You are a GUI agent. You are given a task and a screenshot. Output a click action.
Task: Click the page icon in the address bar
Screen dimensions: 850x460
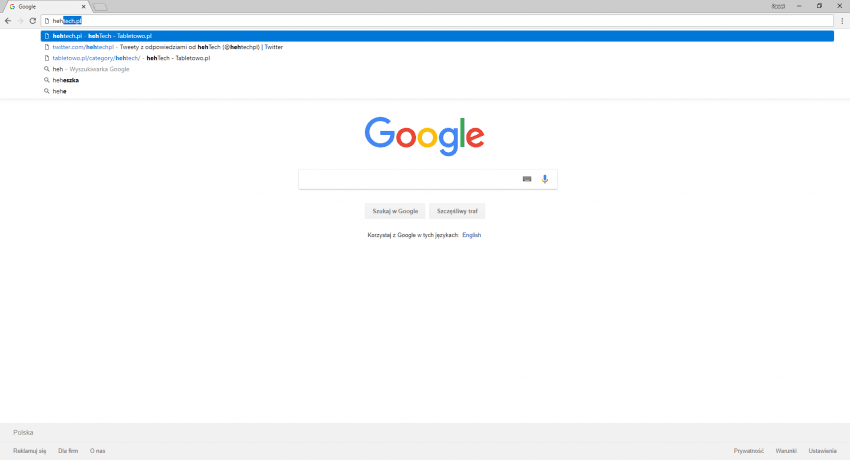coord(47,21)
